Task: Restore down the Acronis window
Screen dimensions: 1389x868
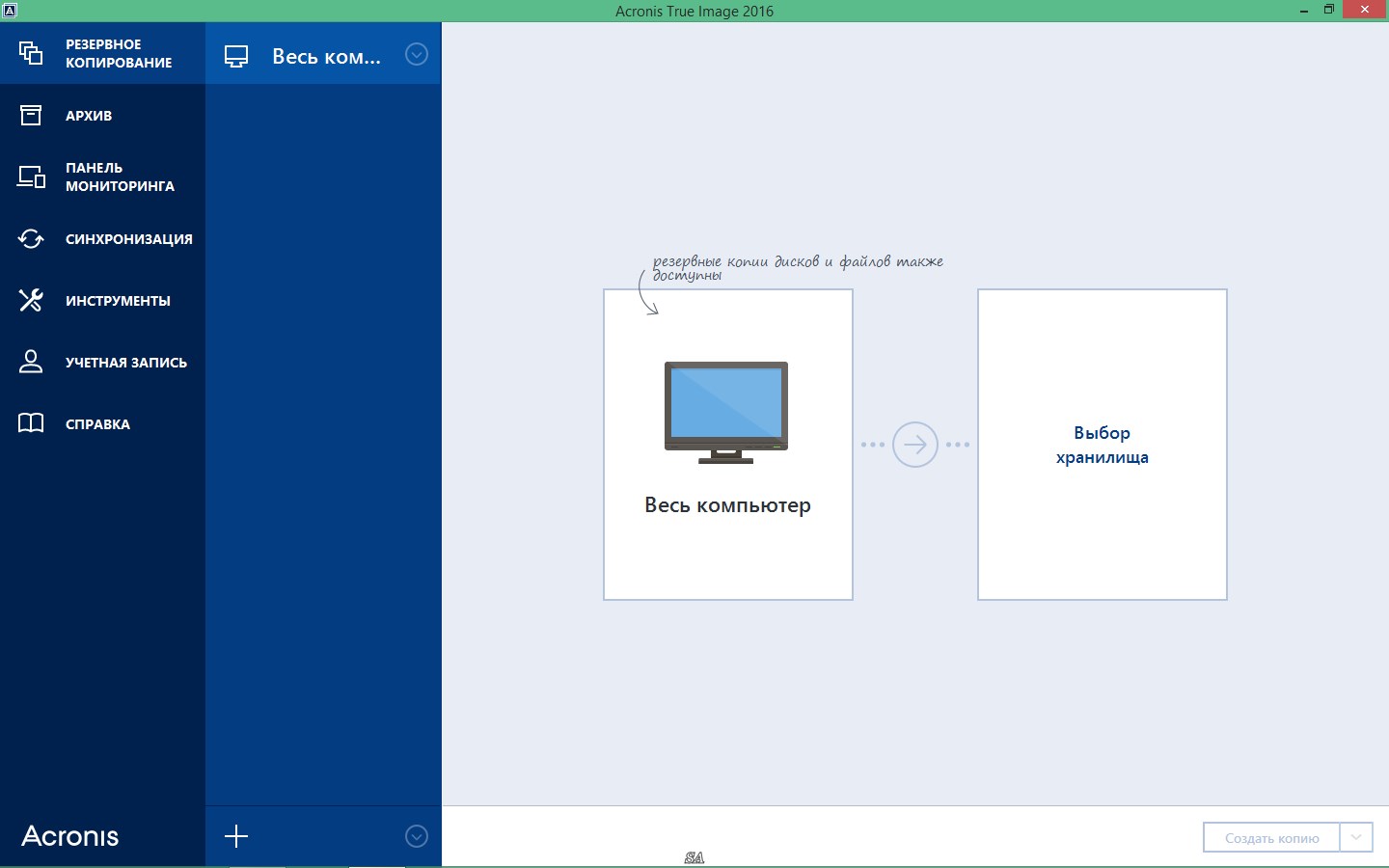Action: click(1329, 10)
